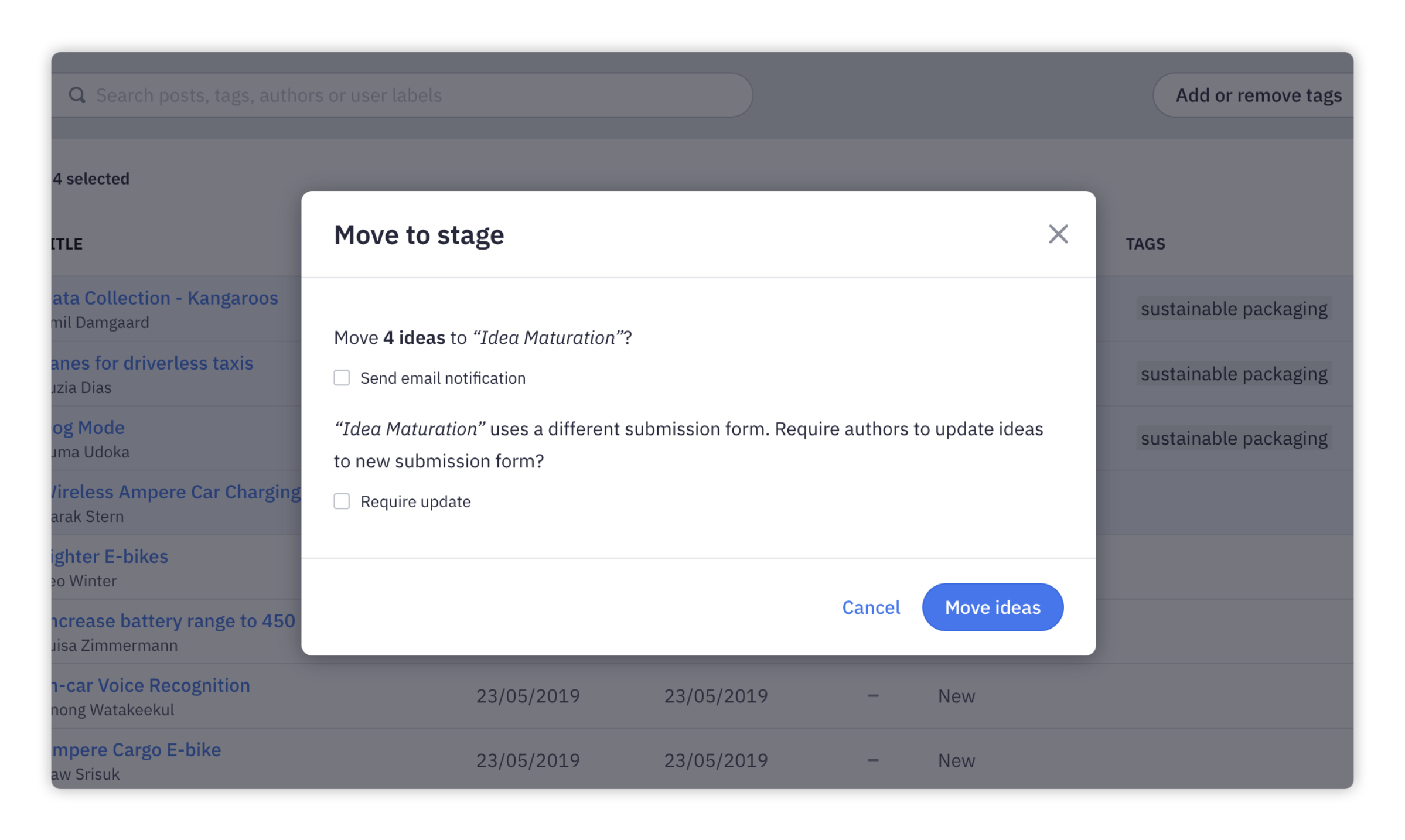Screen dimensions: 1405x840
Task: Click the TAGS column header
Action: coord(1145,244)
